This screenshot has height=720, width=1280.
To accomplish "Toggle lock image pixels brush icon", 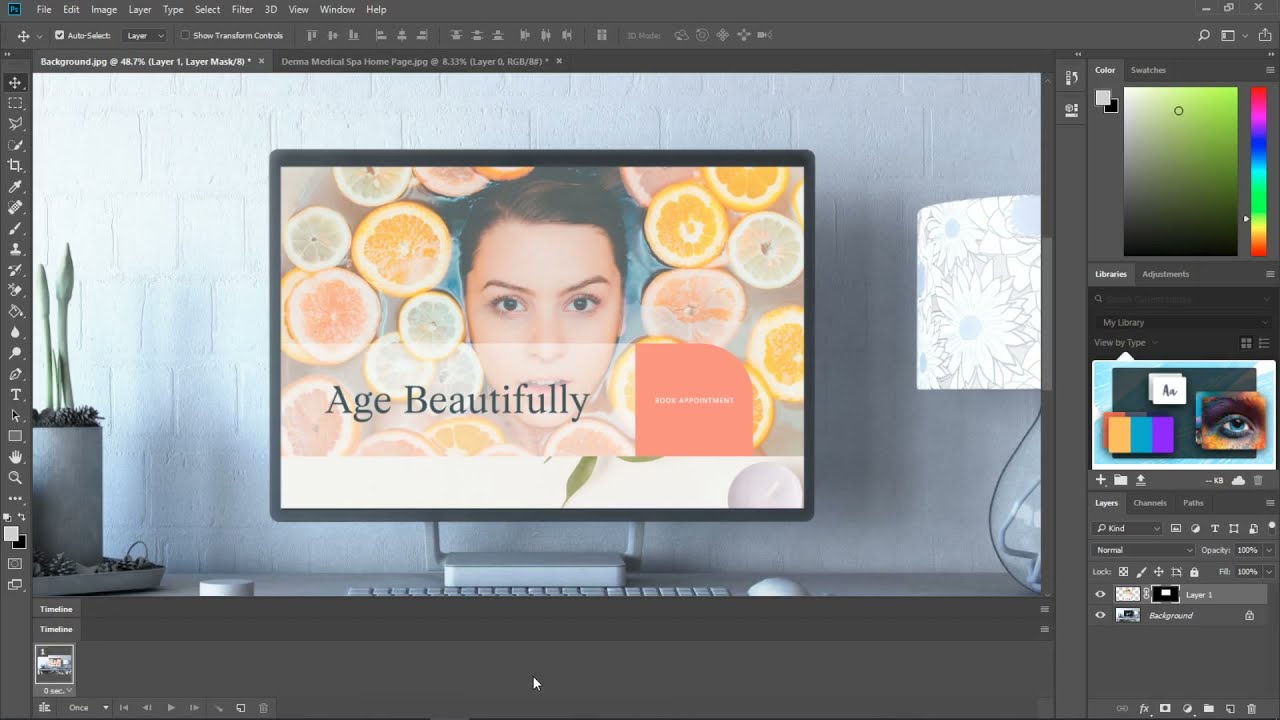I will pyautogui.click(x=1141, y=572).
